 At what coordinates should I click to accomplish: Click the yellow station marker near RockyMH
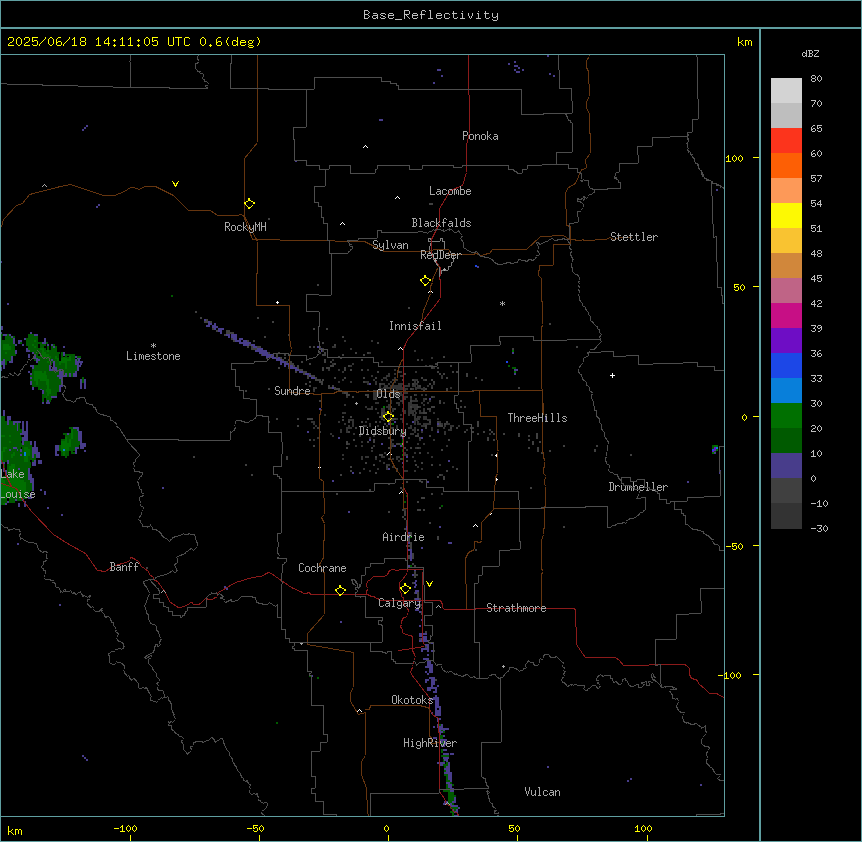(x=249, y=204)
